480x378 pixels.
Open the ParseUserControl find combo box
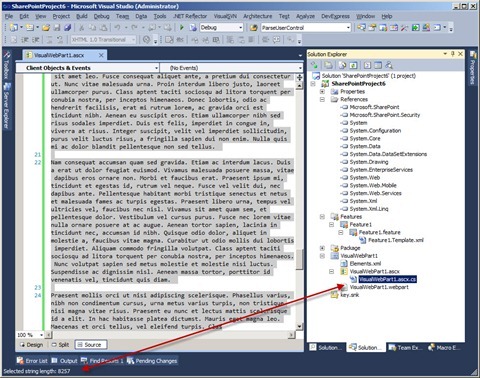348,28
